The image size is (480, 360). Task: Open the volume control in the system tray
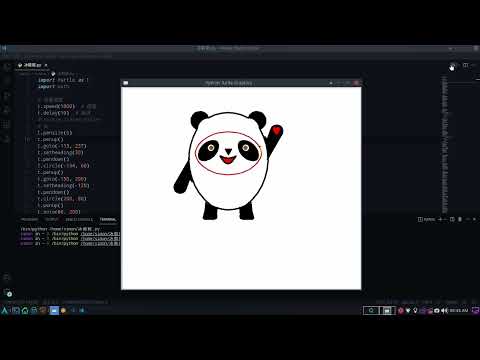(x=444, y=311)
